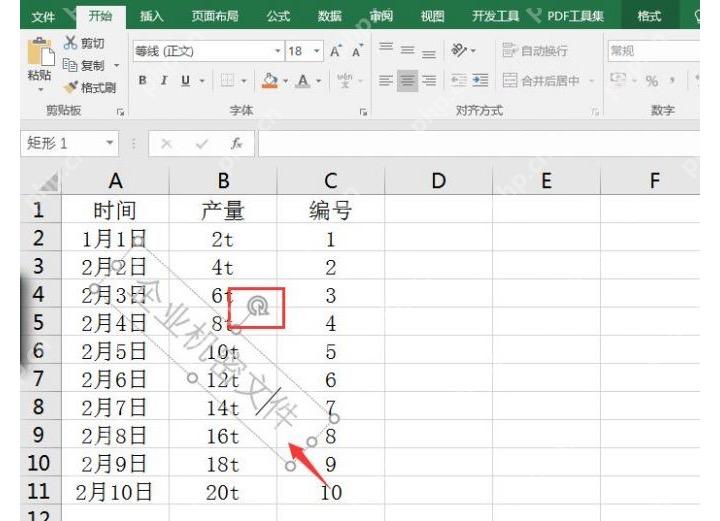Click the Orientation (text angle) icon

tap(460, 50)
